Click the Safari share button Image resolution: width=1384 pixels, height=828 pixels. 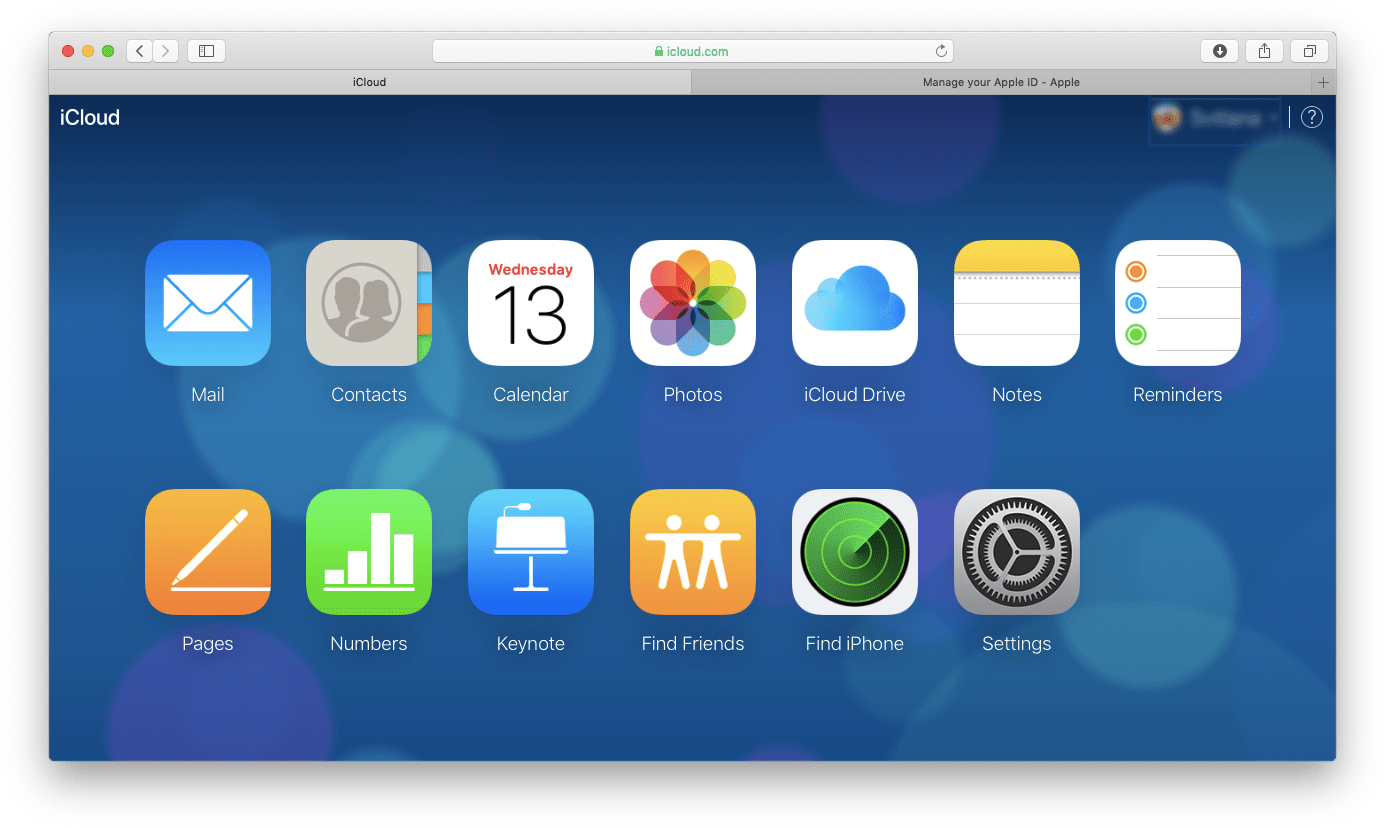1265,51
